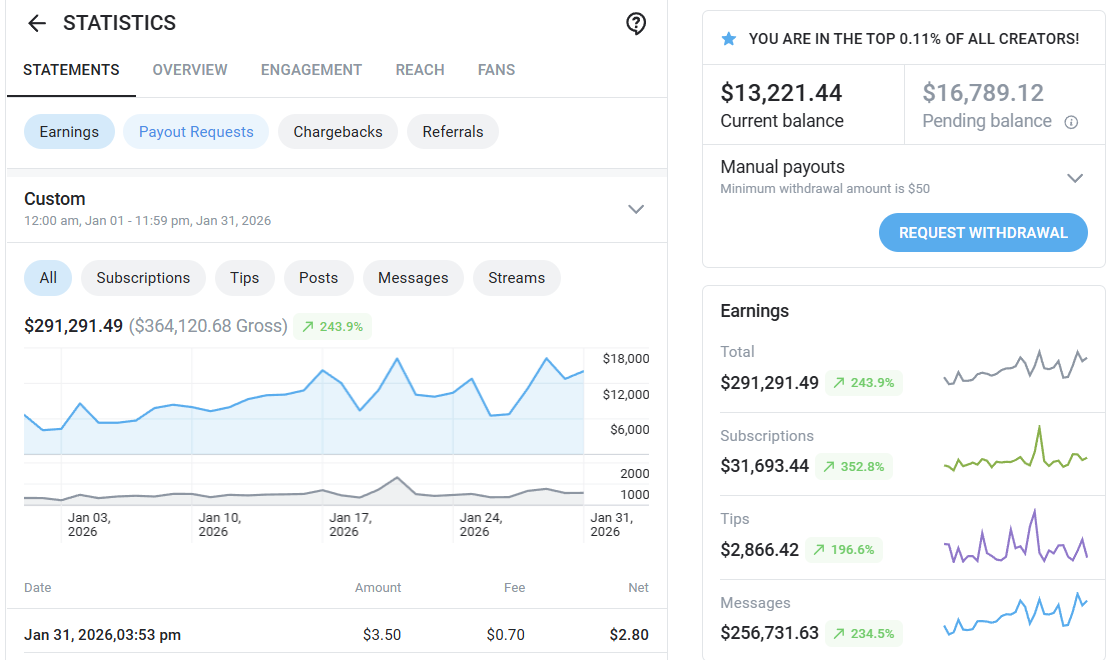This screenshot has height=660, width=1108.
Task: Click the Jan 31, 2026, 03:53 pm transaction row
Action: pyautogui.click(x=336, y=635)
